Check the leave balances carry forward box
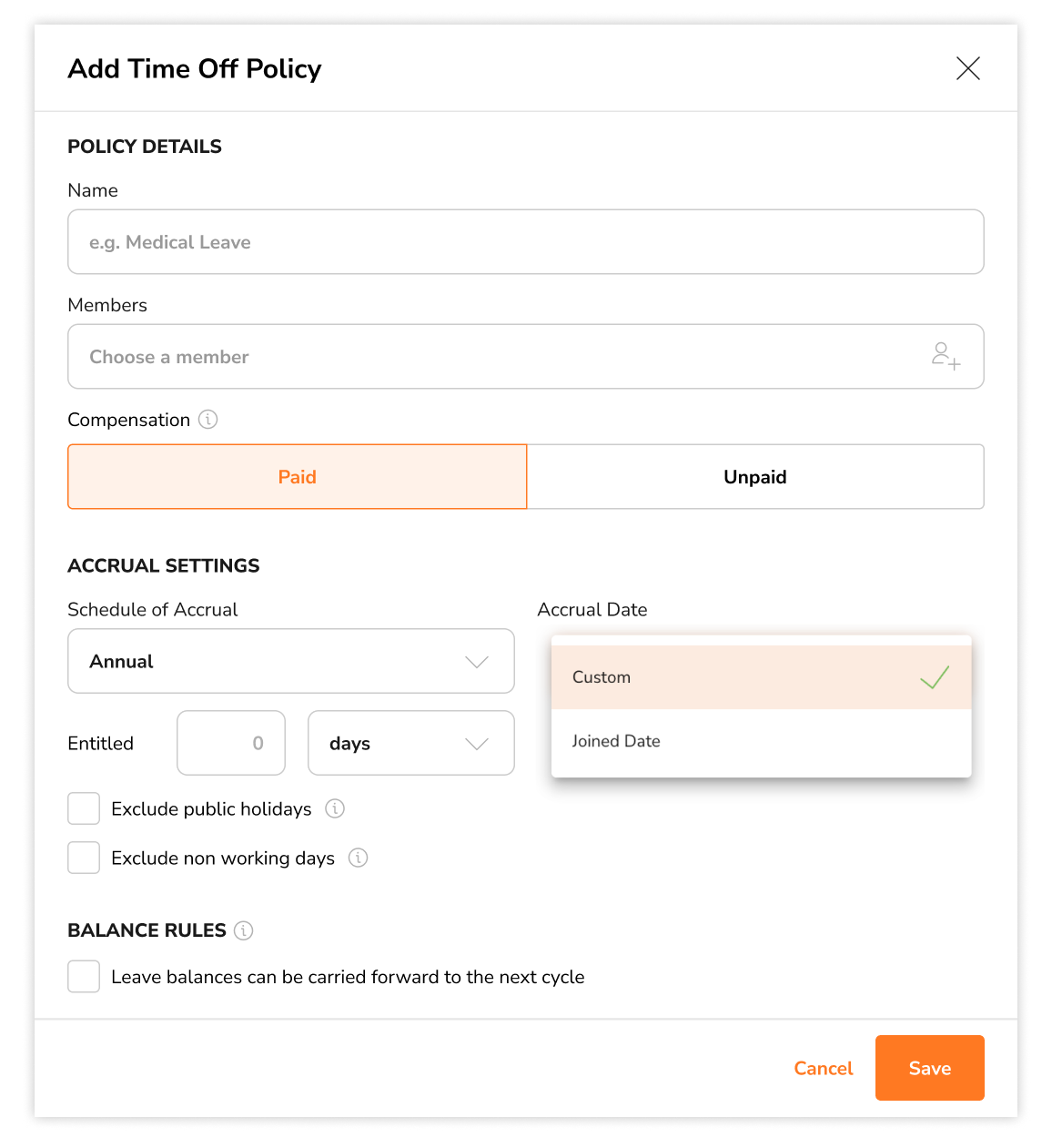Viewport: 1052px width, 1148px height. click(84, 976)
